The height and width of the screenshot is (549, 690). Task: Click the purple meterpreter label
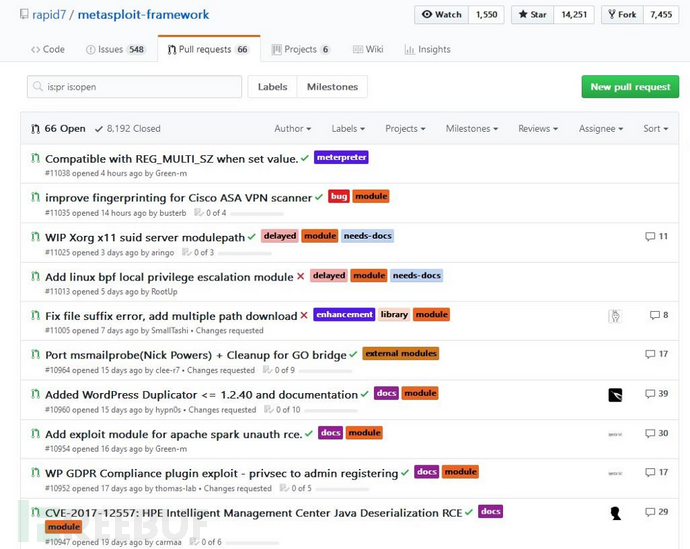tap(341, 157)
